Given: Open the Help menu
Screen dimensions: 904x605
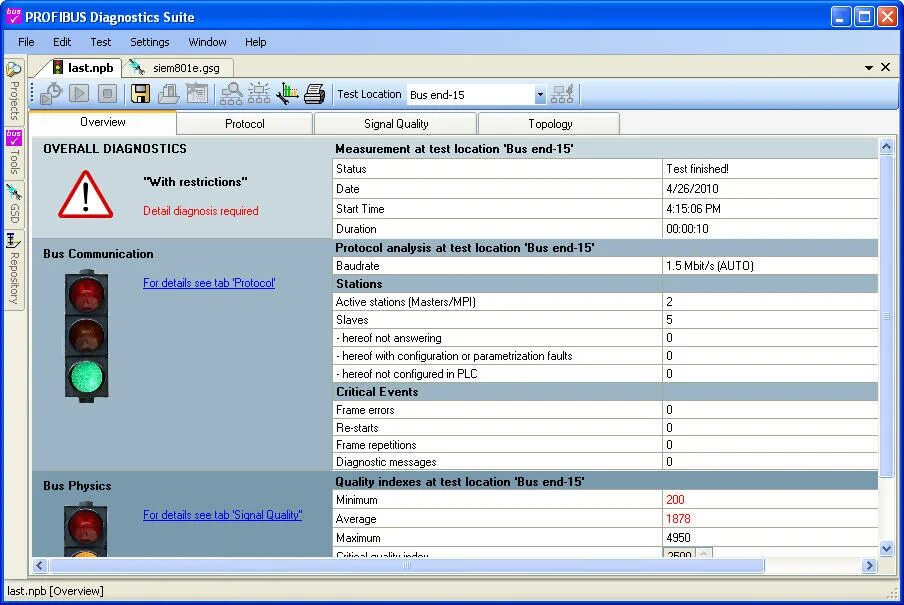Looking at the screenshot, I should [x=255, y=42].
